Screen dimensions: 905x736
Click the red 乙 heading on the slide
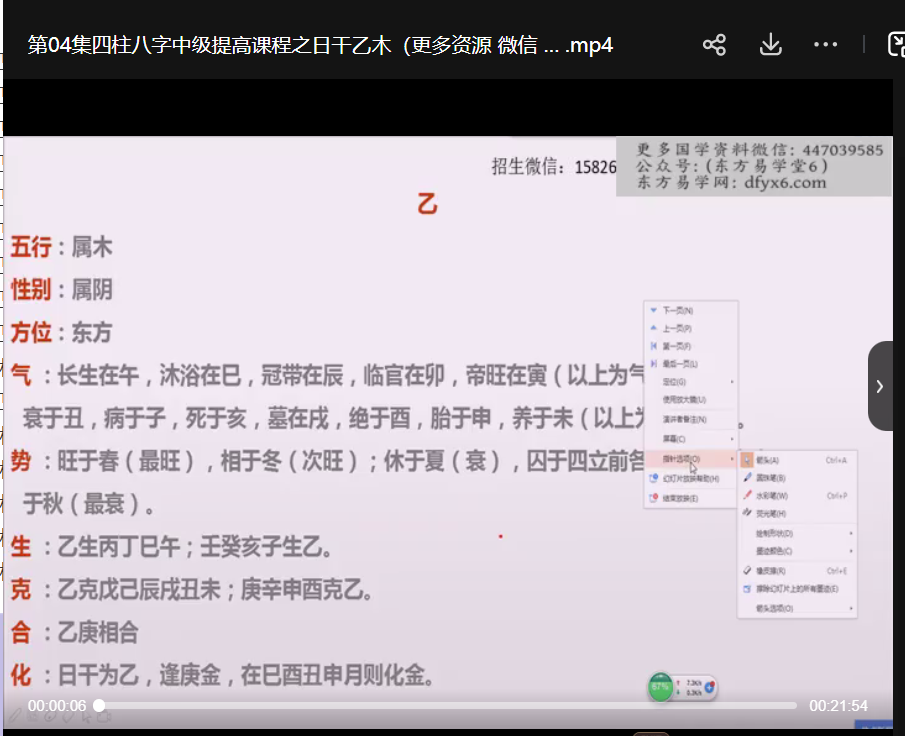point(428,204)
